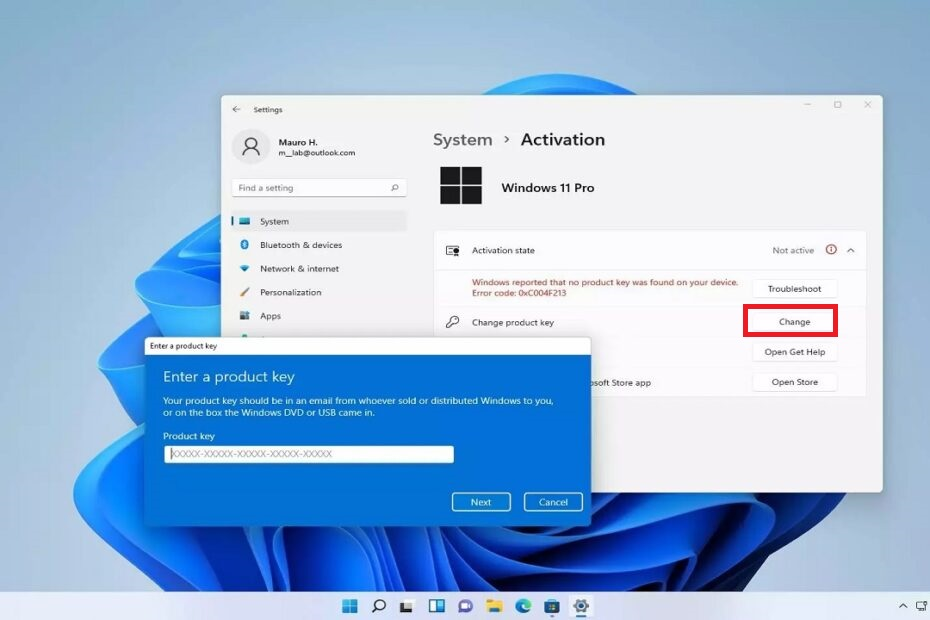
Task: Show hidden system tray icons
Action: (x=903, y=606)
